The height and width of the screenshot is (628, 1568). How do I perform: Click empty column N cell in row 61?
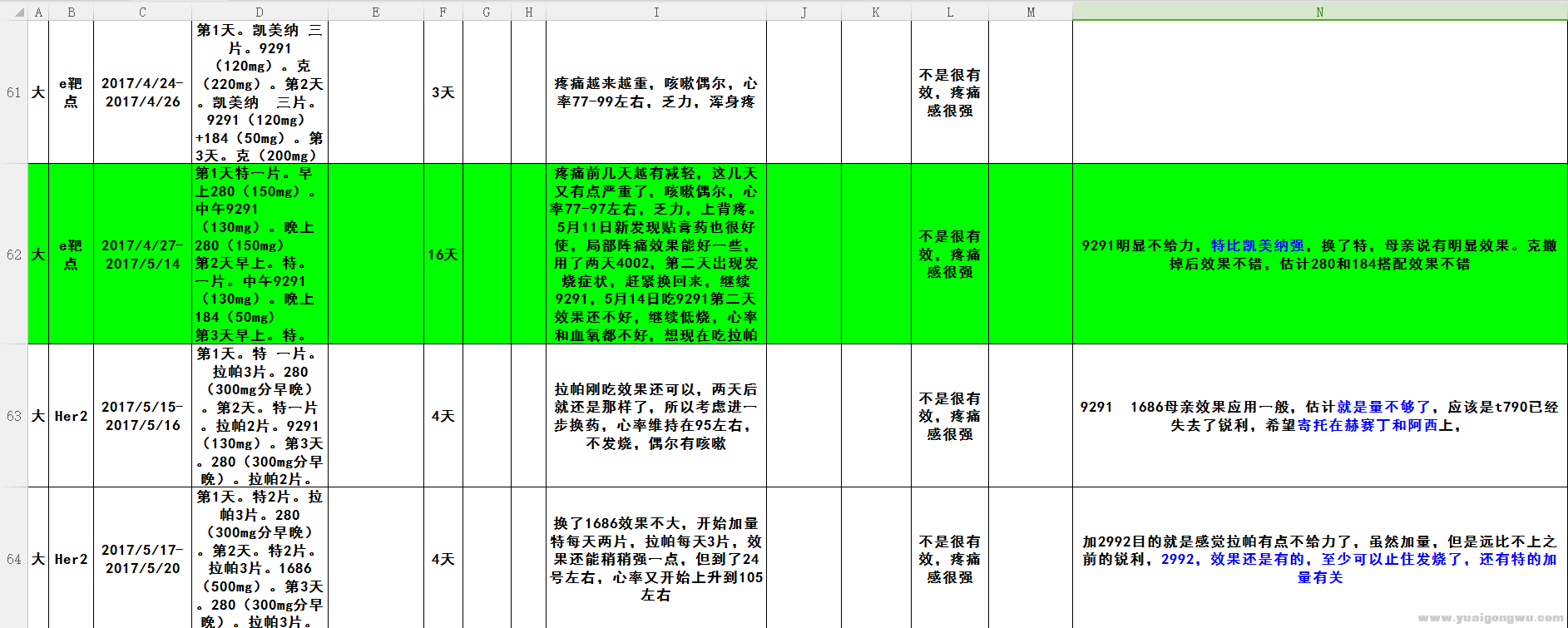point(1320,92)
